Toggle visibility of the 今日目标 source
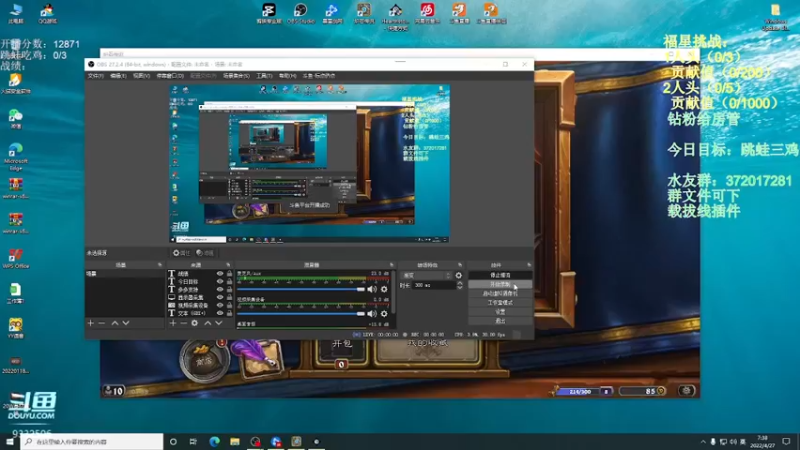The height and width of the screenshot is (450, 800). pyautogui.click(x=220, y=282)
